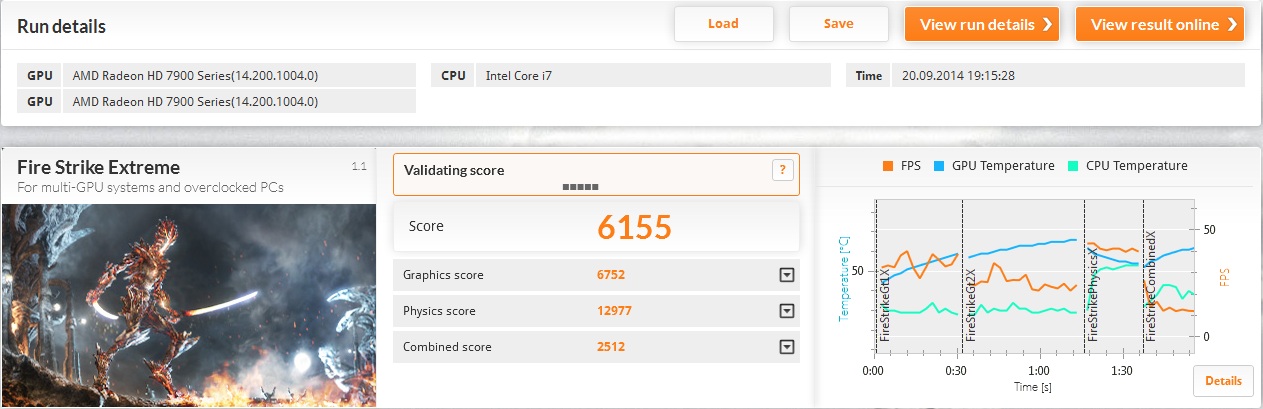Select the Intel Core i7 CPU field
1263x409 pixels.
coord(652,75)
